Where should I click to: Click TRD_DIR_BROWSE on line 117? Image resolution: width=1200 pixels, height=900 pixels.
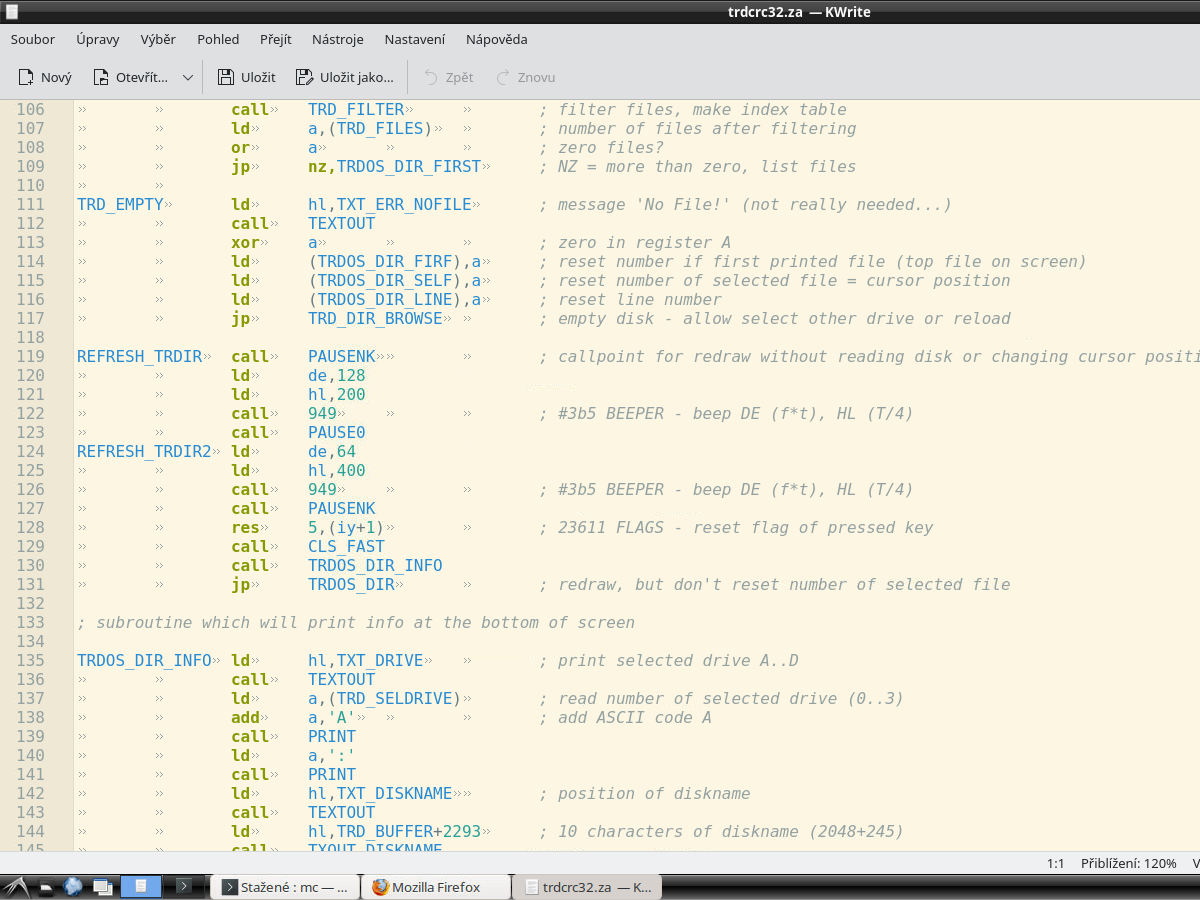(375, 319)
